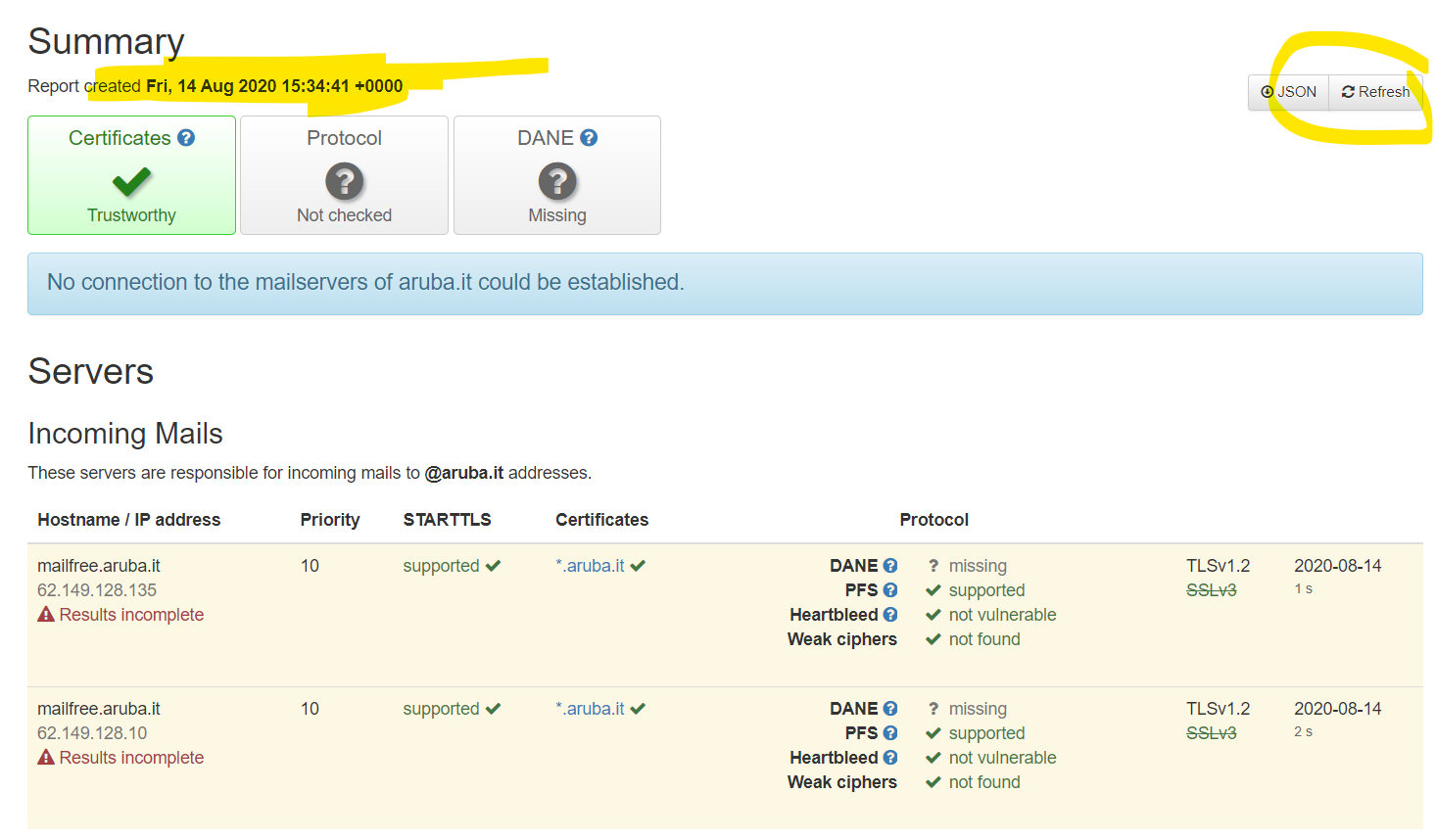Download the report via JSON button

point(1288,92)
